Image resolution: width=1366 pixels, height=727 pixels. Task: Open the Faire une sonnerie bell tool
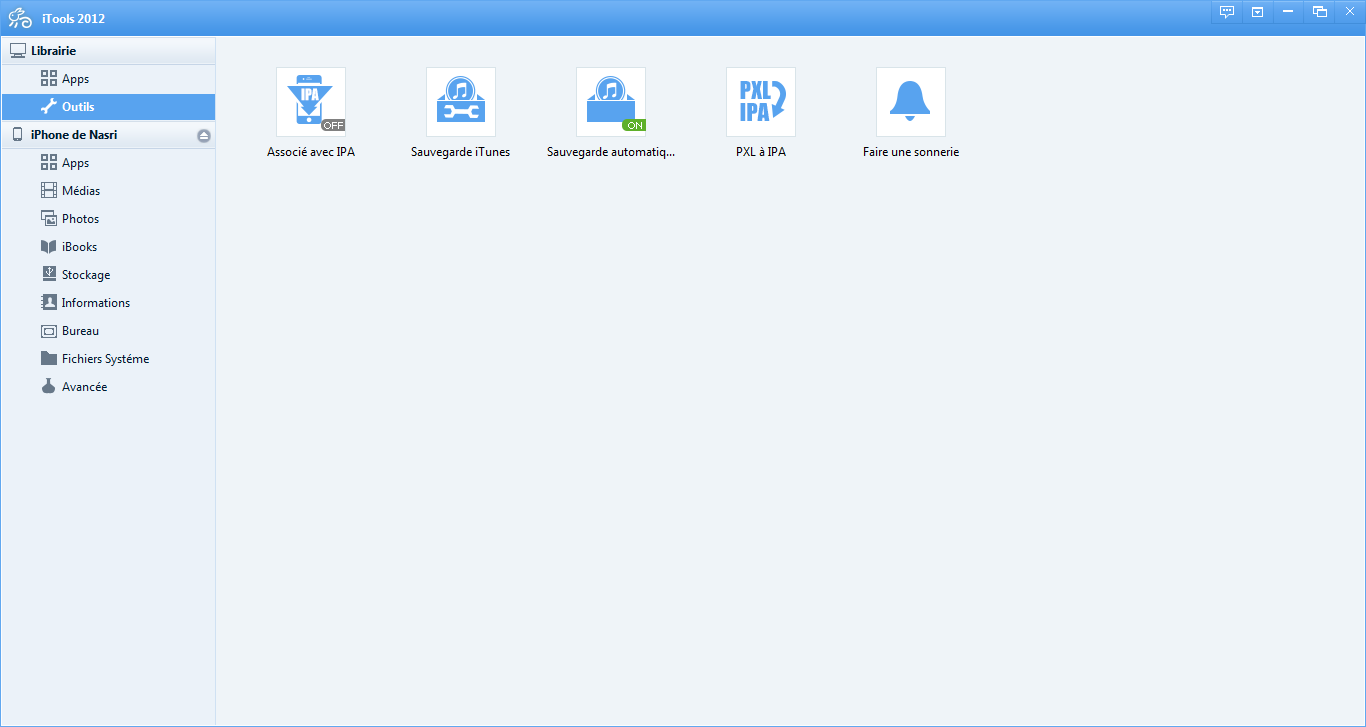(x=911, y=102)
